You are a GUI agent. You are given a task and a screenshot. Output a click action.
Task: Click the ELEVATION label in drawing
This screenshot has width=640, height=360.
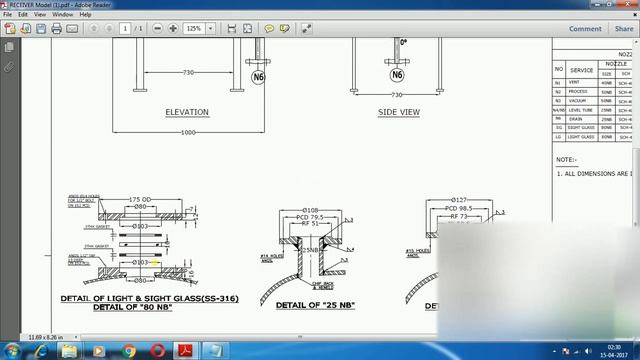pos(187,112)
